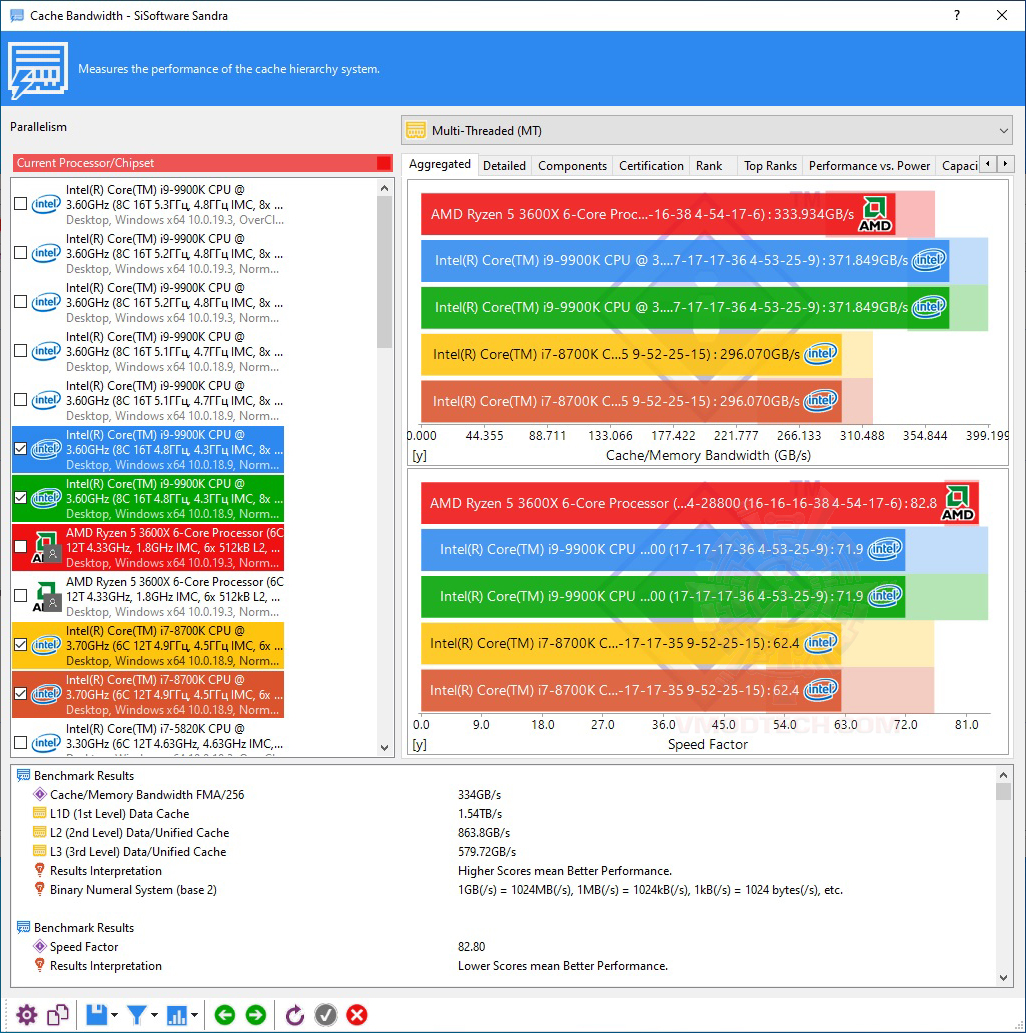Screen dimensions: 1026x1033
Task: Select the unhighlighted AMD Ryzen 5 3600X row
Action: point(148,596)
